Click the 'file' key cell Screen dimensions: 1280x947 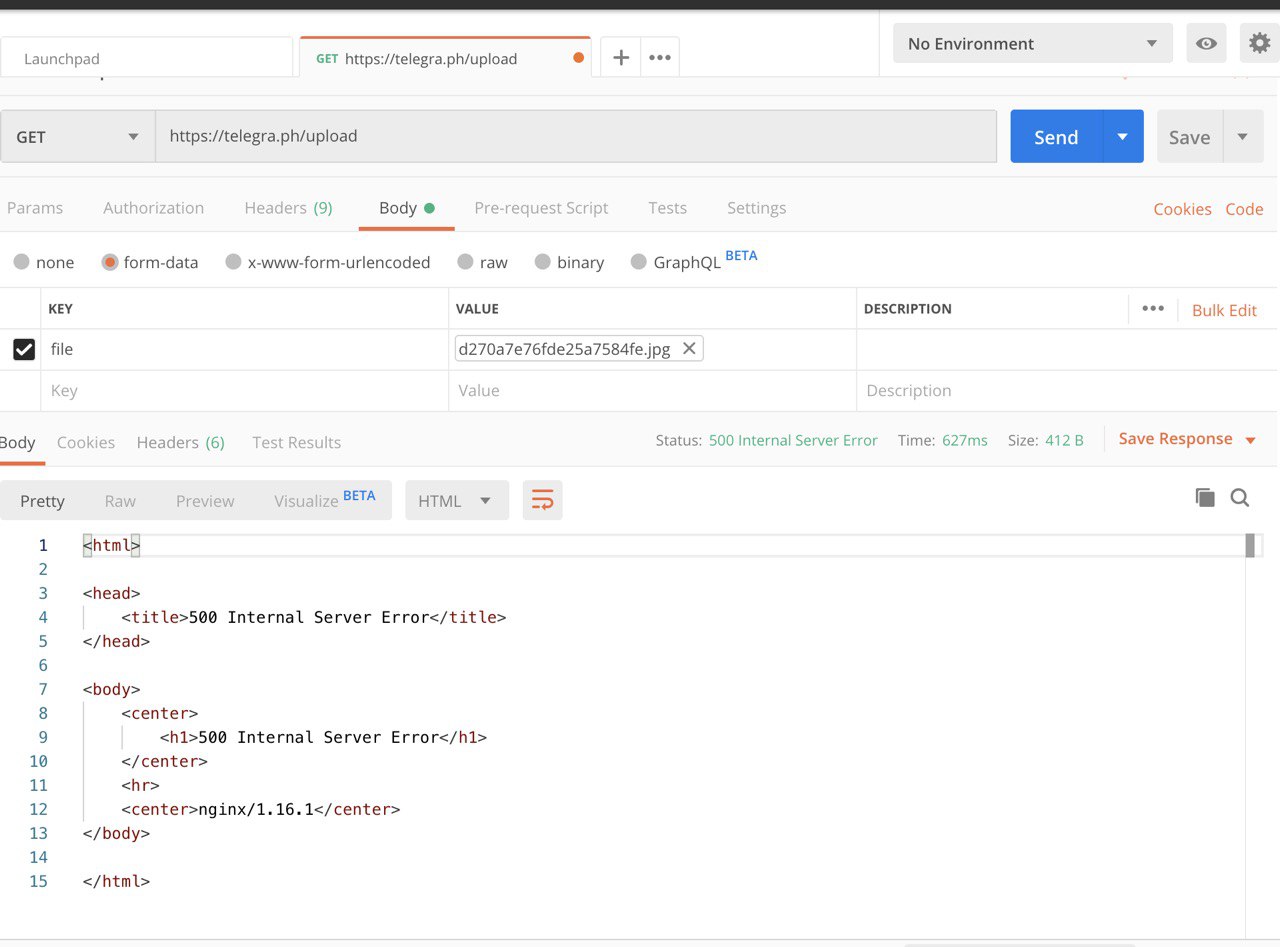244,349
